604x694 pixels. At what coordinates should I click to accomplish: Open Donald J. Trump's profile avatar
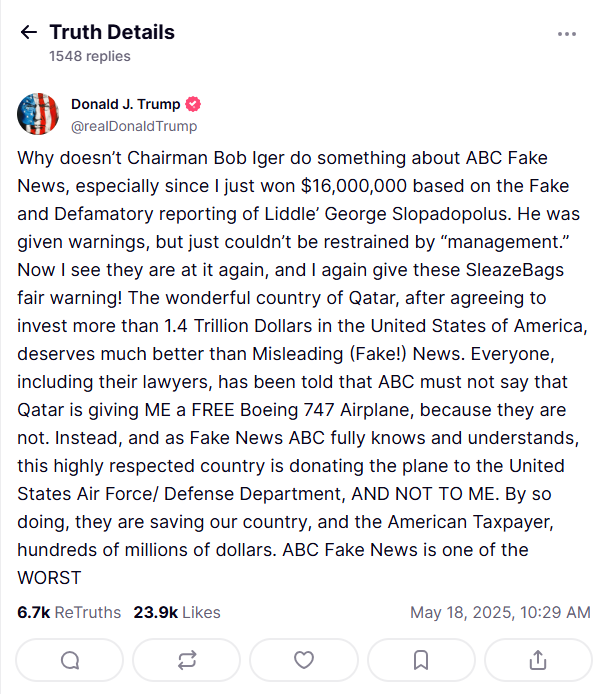point(38,114)
